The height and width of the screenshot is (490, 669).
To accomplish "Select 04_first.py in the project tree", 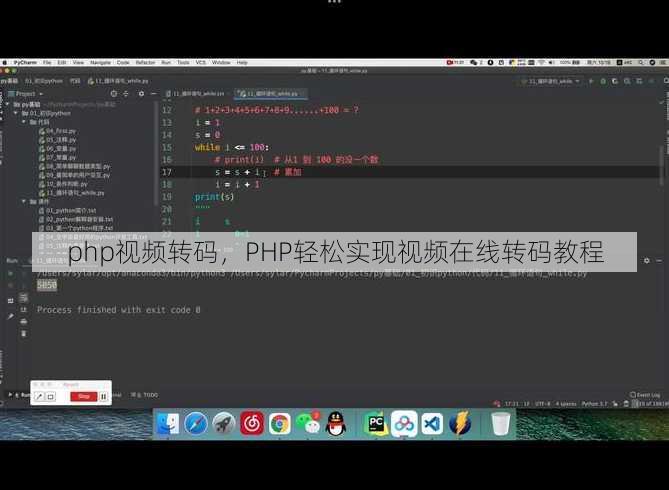I will 58,131.
